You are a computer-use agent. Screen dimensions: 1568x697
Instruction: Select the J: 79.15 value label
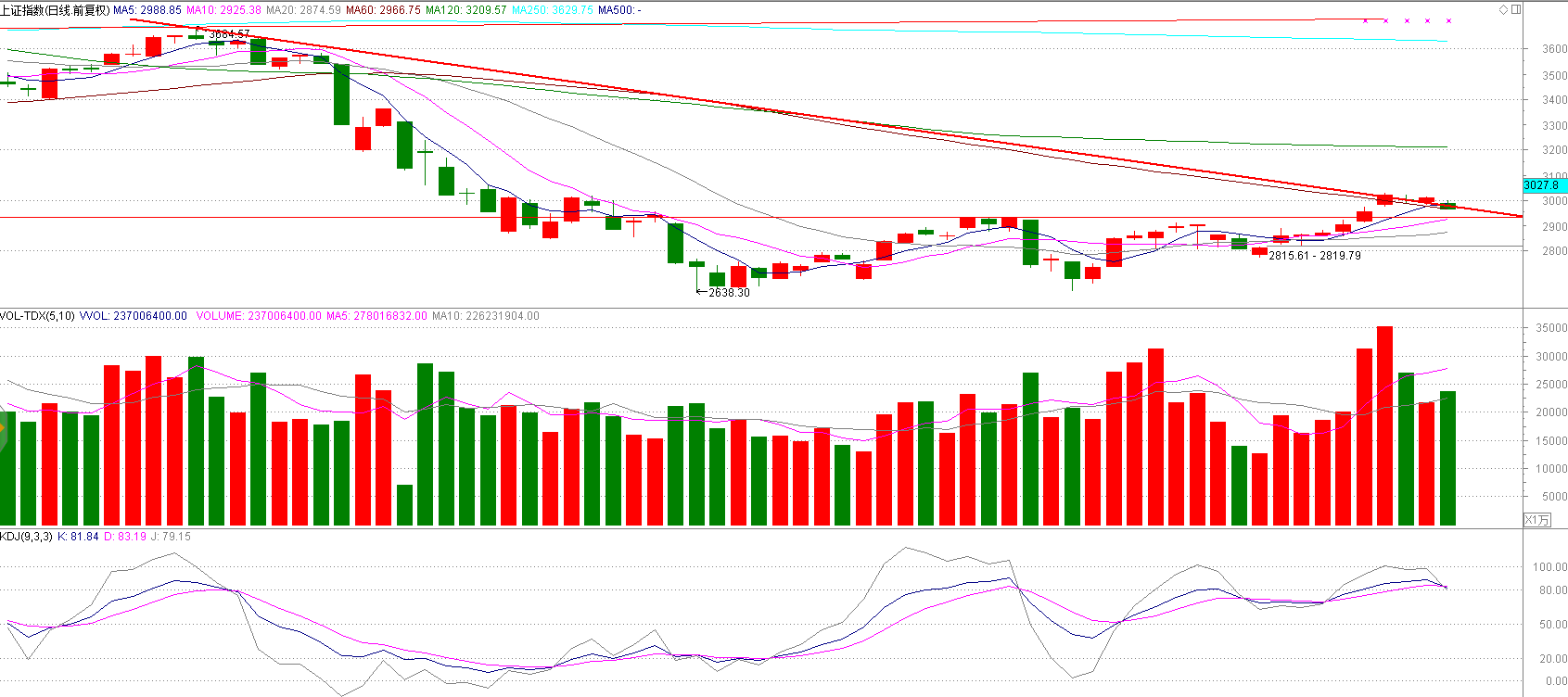171,537
